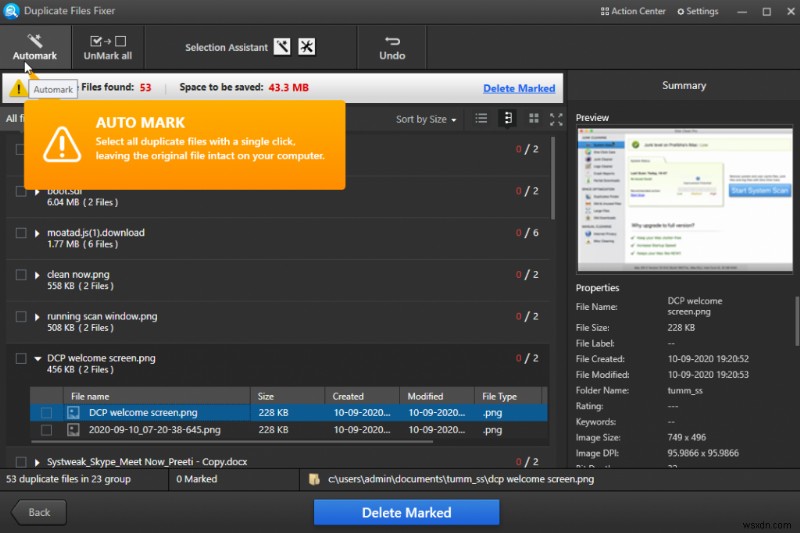Viewport: 800px width, 533px height.
Task: Check the running scan window.png group checkbox
Action: tap(21, 317)
